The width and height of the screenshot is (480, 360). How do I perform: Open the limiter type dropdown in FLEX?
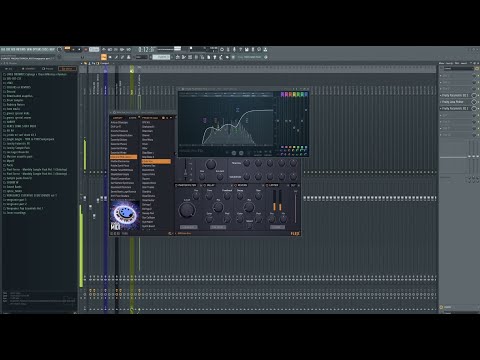tap(277, 227)
